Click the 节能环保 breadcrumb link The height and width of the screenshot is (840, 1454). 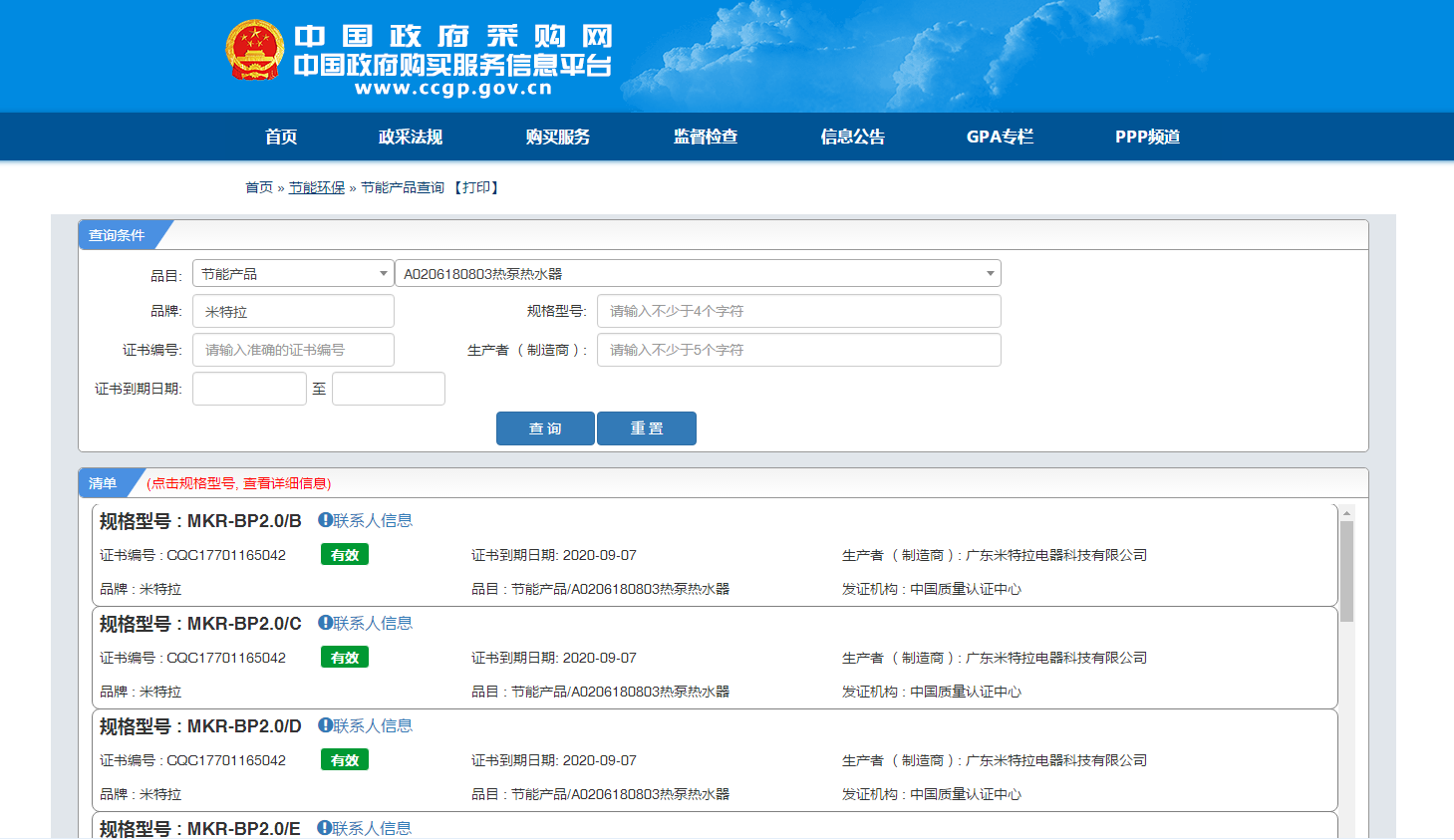(317, 187)
